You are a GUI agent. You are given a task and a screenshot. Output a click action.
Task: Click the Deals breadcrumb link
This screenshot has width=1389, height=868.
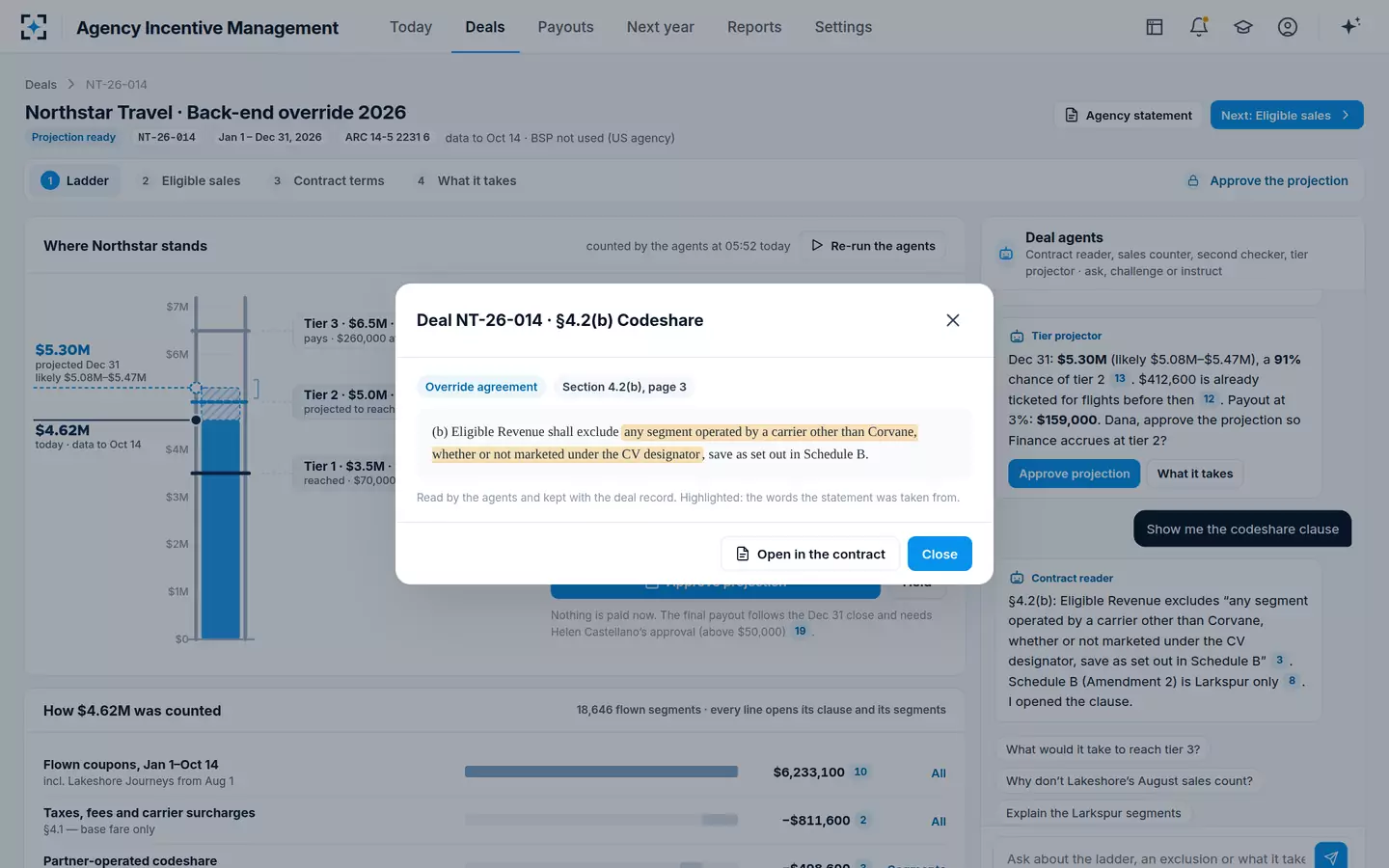pyautogui.click(x=41, y=85)
